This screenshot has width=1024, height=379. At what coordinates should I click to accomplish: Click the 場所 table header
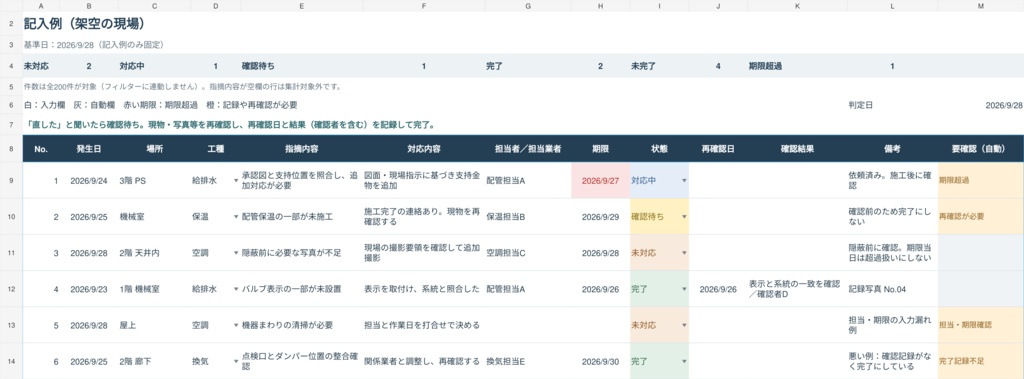155,149
